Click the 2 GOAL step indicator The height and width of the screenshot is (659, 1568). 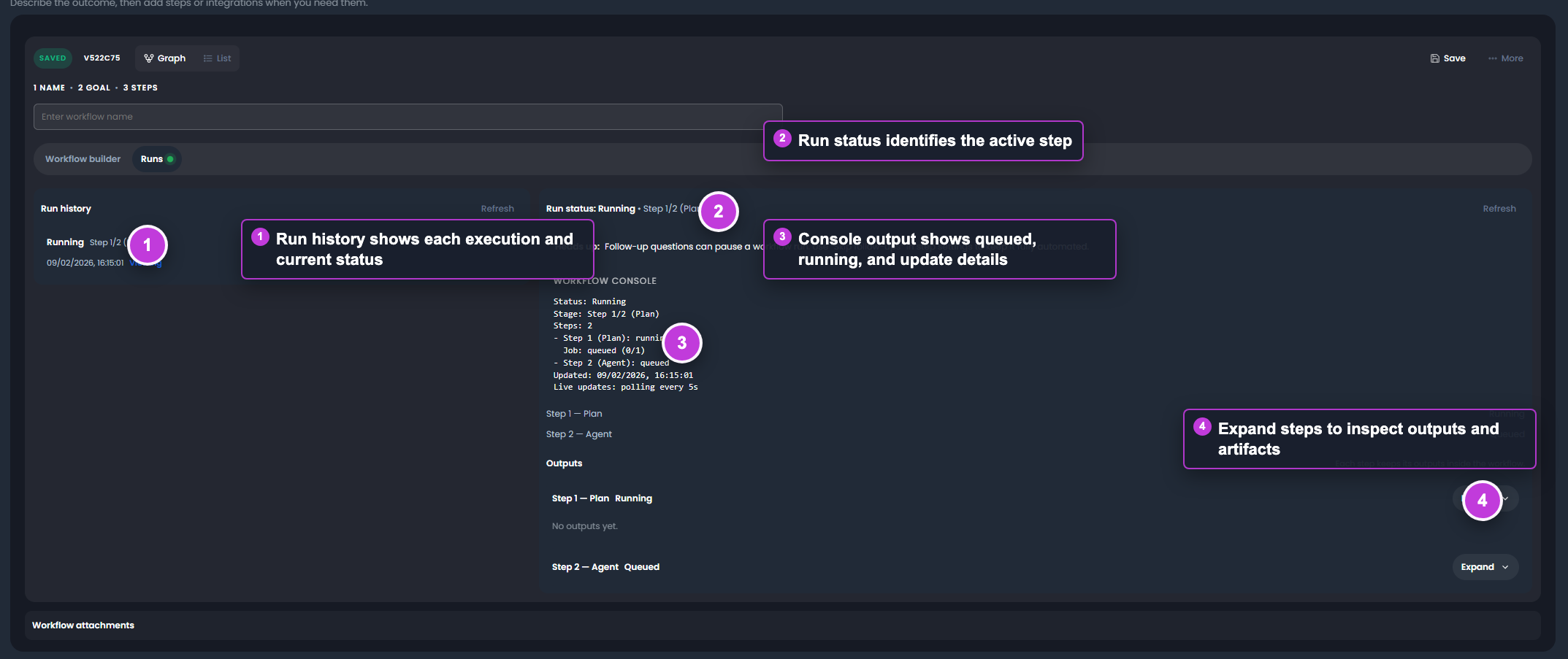[x=94, y=88]
